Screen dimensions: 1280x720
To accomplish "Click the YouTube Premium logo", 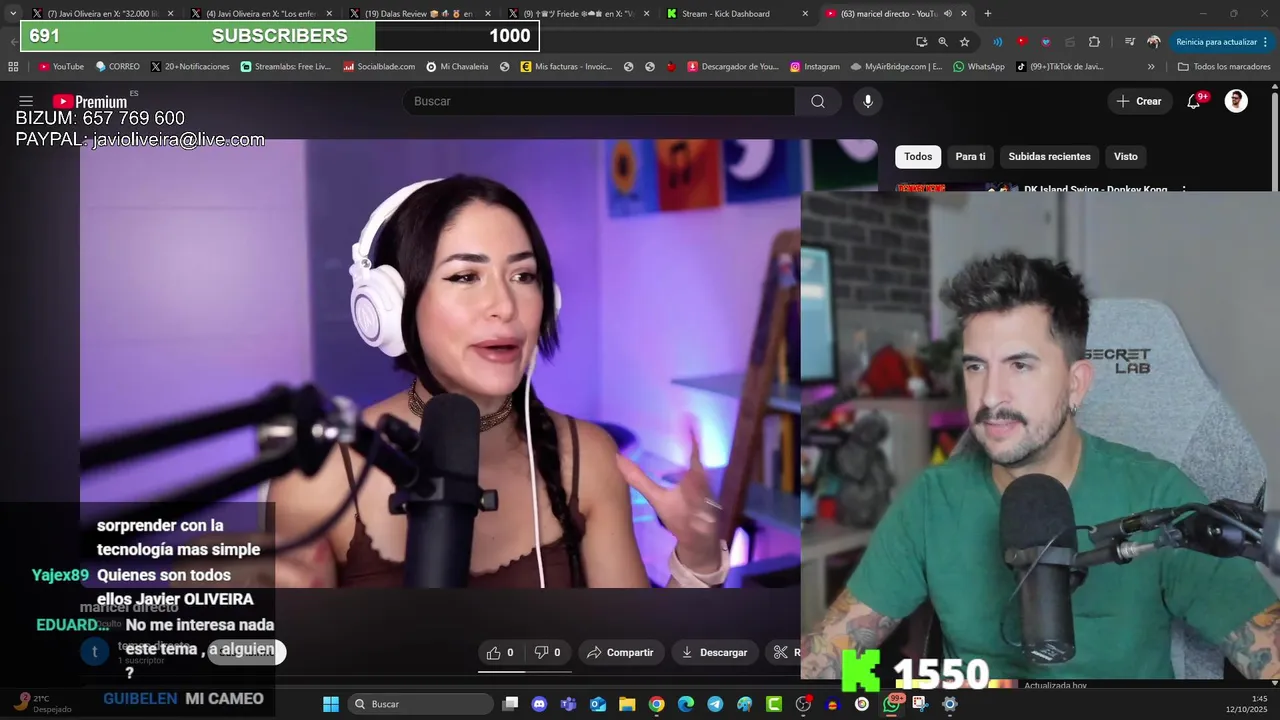I will coord(90,101).
